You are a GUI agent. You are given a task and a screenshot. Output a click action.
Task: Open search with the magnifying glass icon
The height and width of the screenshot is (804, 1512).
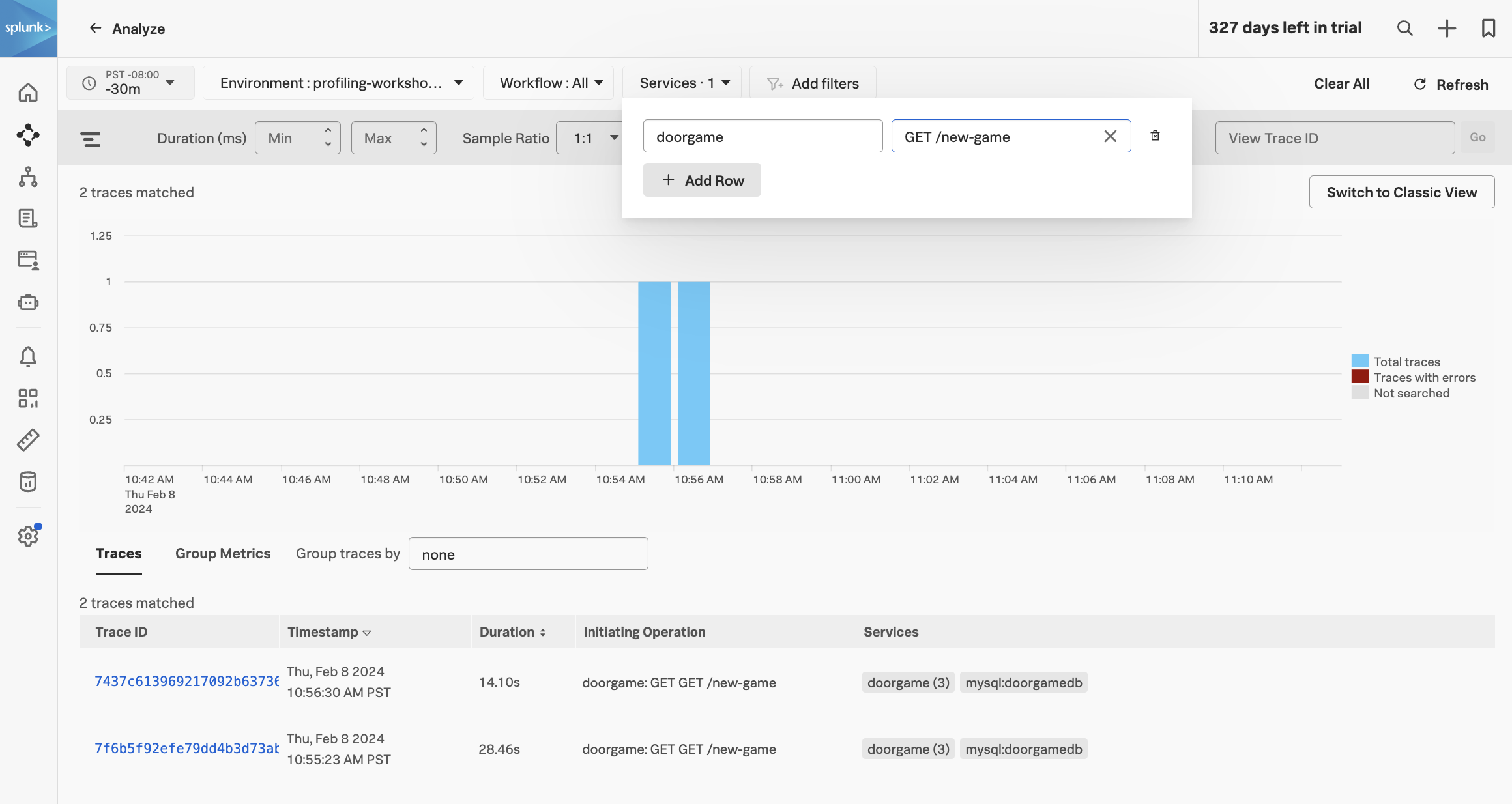tap(1404, 28)
